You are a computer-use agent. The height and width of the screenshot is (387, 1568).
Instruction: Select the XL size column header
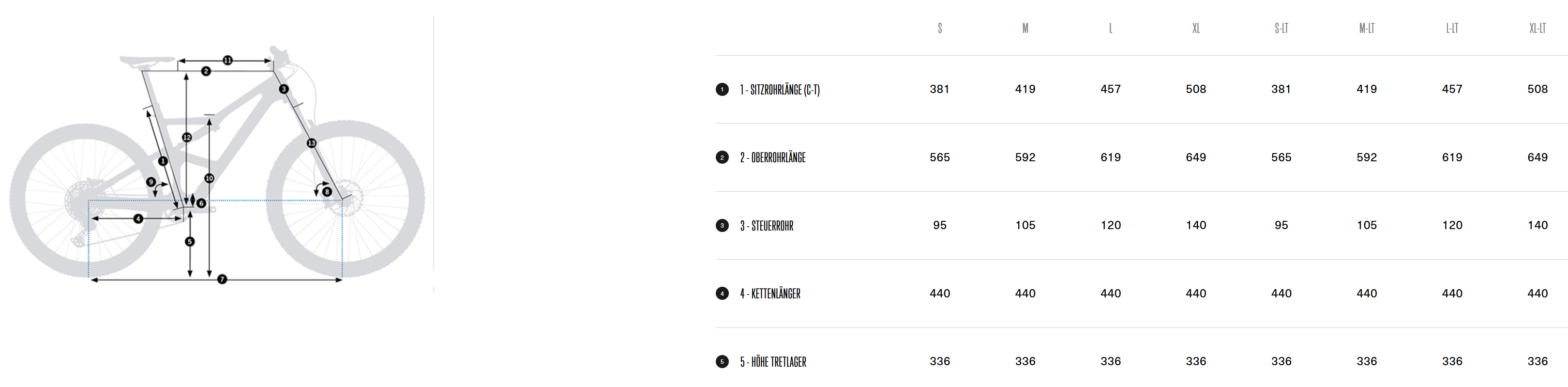pos(1195,28)
